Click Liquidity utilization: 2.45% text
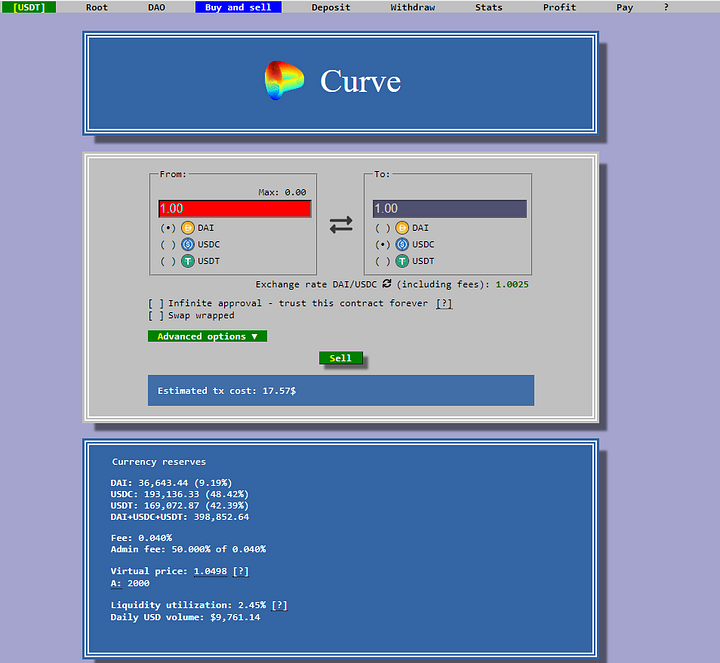 (188, 605)
